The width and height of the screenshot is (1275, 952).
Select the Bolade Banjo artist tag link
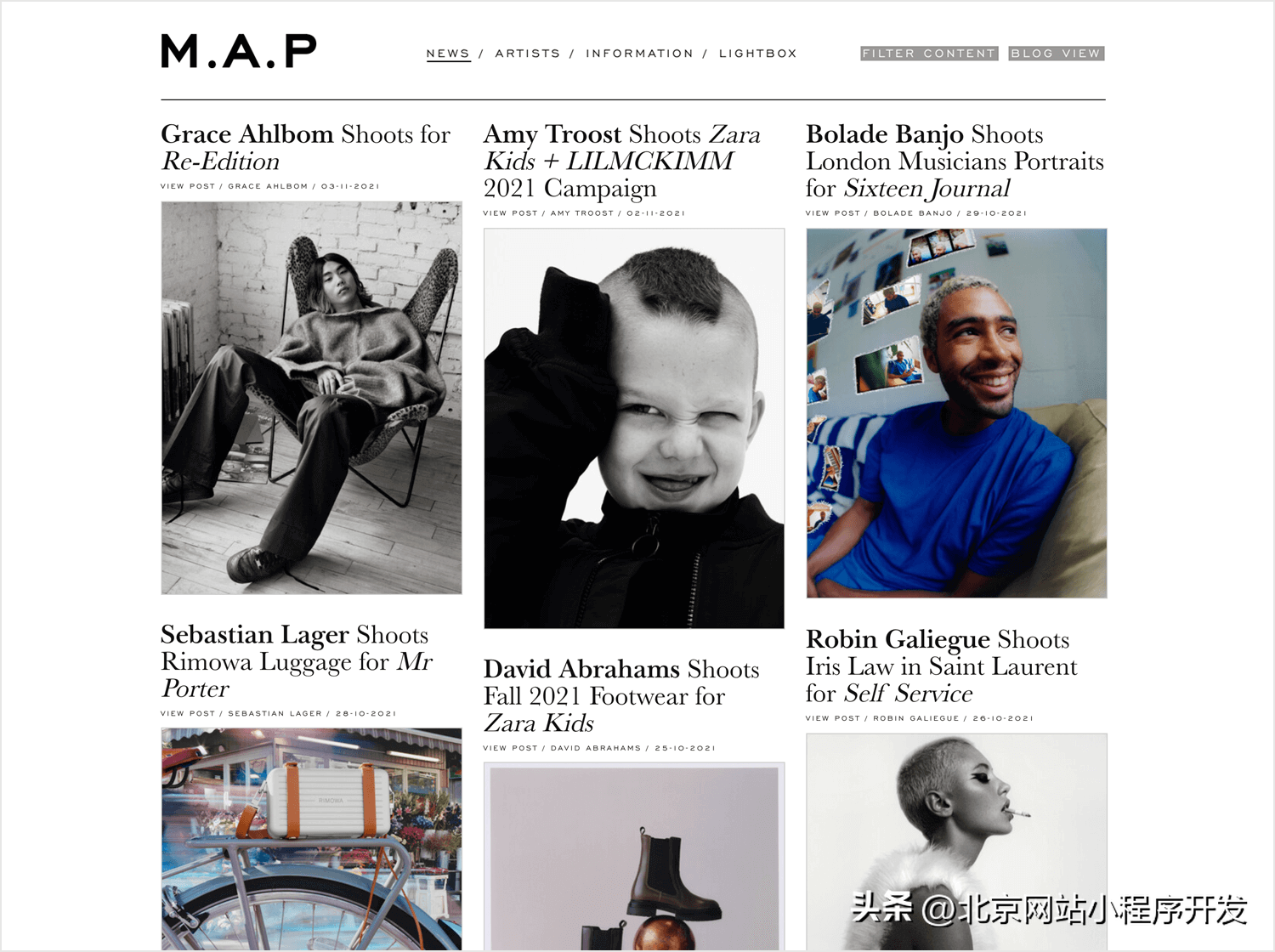913,213
